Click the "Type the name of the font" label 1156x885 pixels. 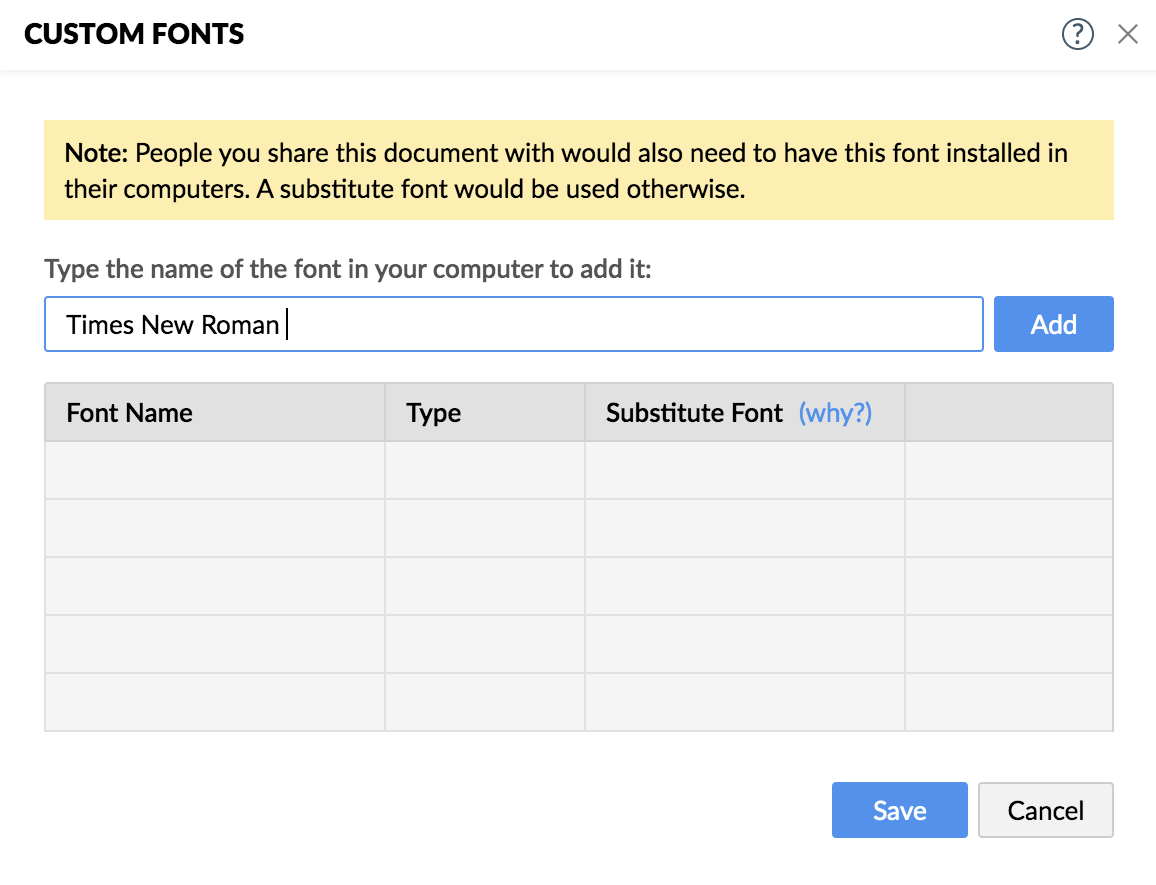[x=348, y=270]
